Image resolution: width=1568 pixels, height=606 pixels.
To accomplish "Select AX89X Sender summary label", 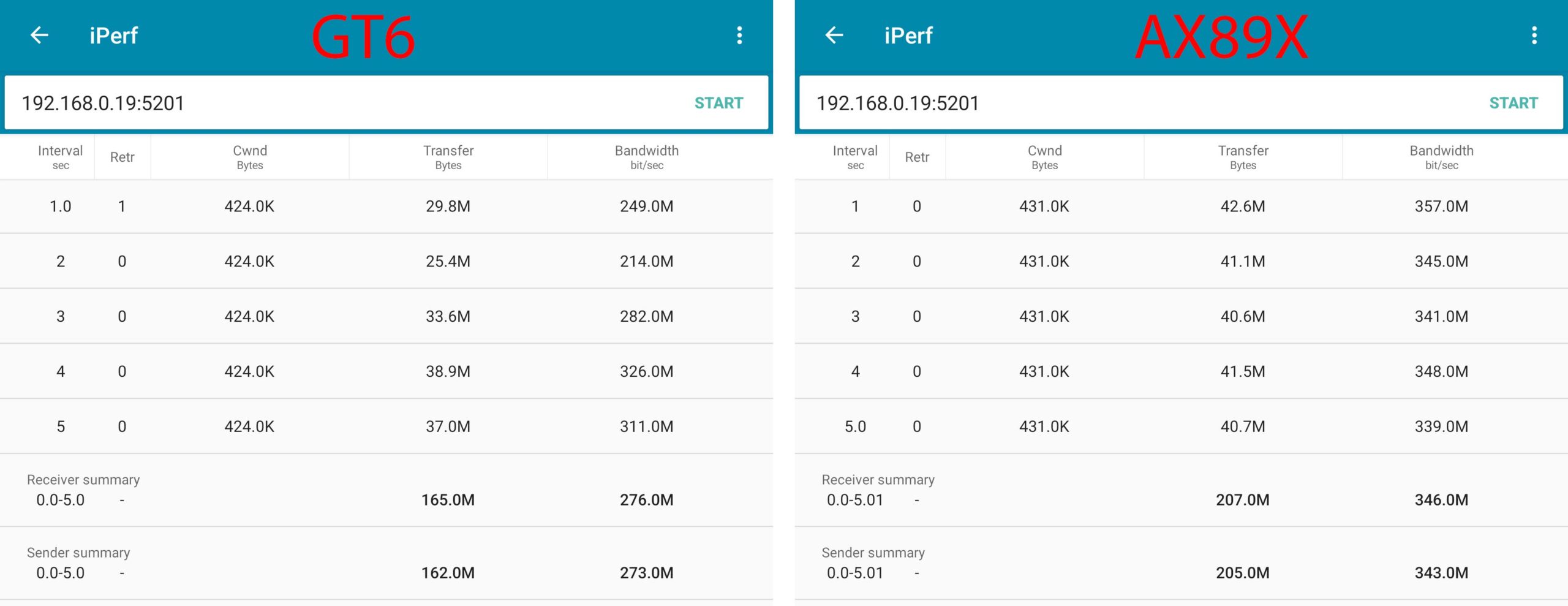I will (x=873, y=553).
